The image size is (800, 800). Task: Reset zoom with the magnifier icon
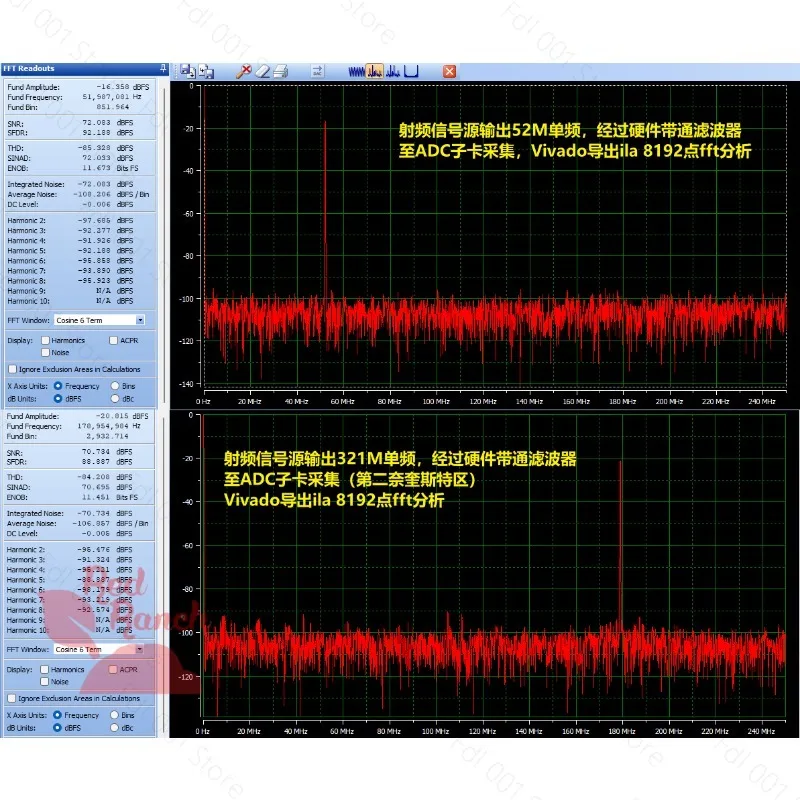(243, 71)
